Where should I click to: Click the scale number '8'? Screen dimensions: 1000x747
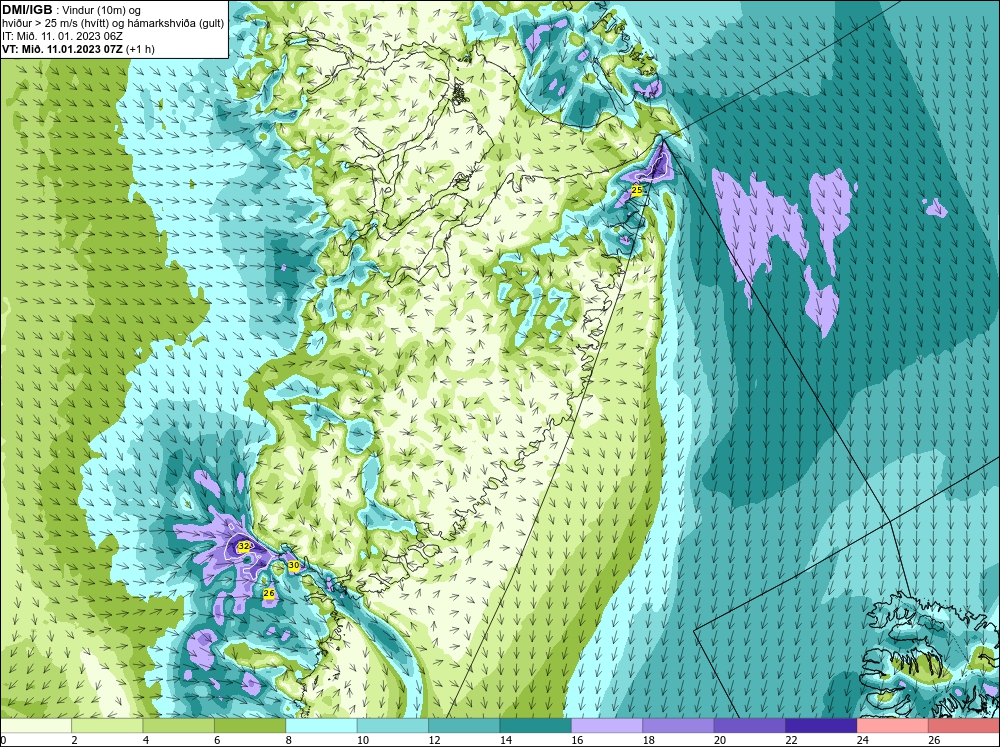[289, 740]
